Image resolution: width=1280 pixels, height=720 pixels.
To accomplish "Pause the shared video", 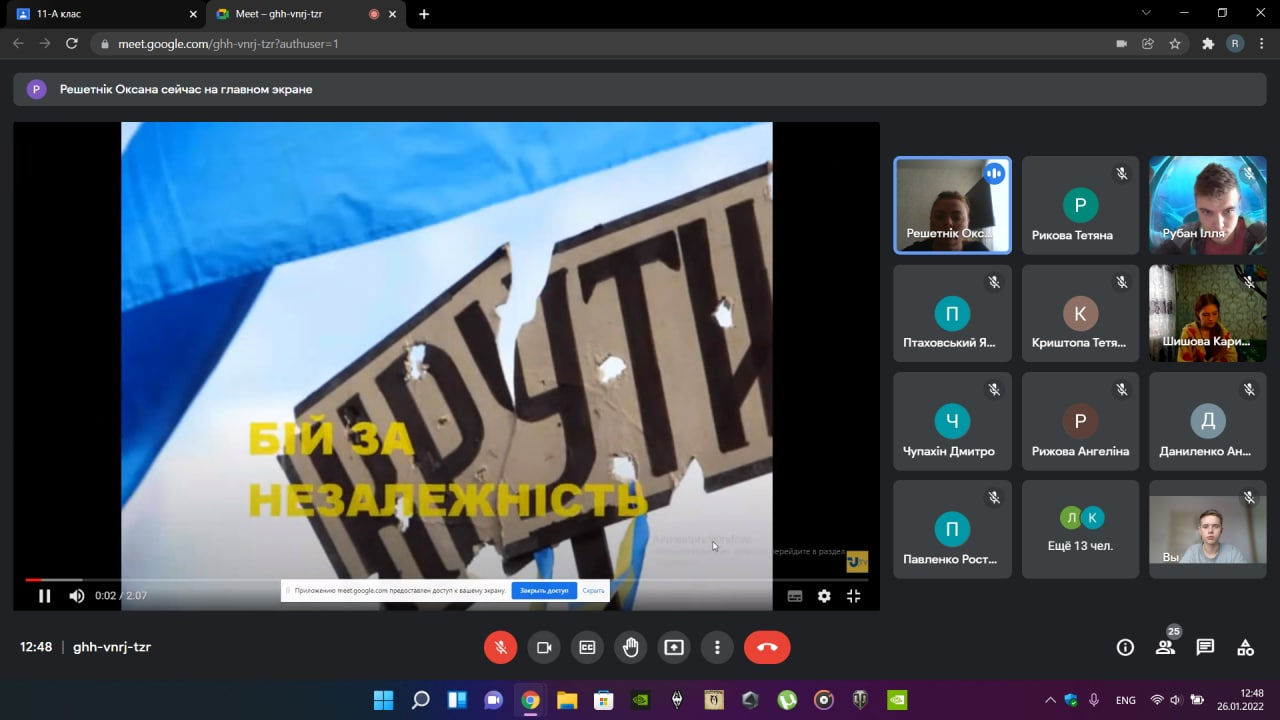I will (x=44, y=596).
